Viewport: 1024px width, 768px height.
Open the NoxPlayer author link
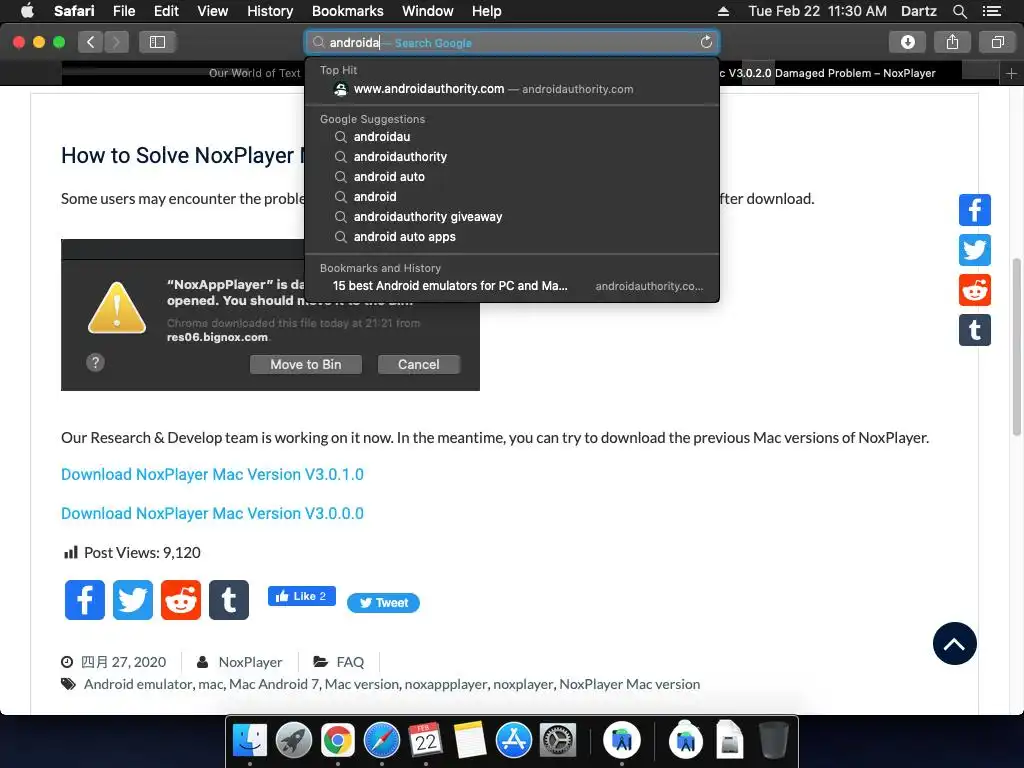point(250,662)
